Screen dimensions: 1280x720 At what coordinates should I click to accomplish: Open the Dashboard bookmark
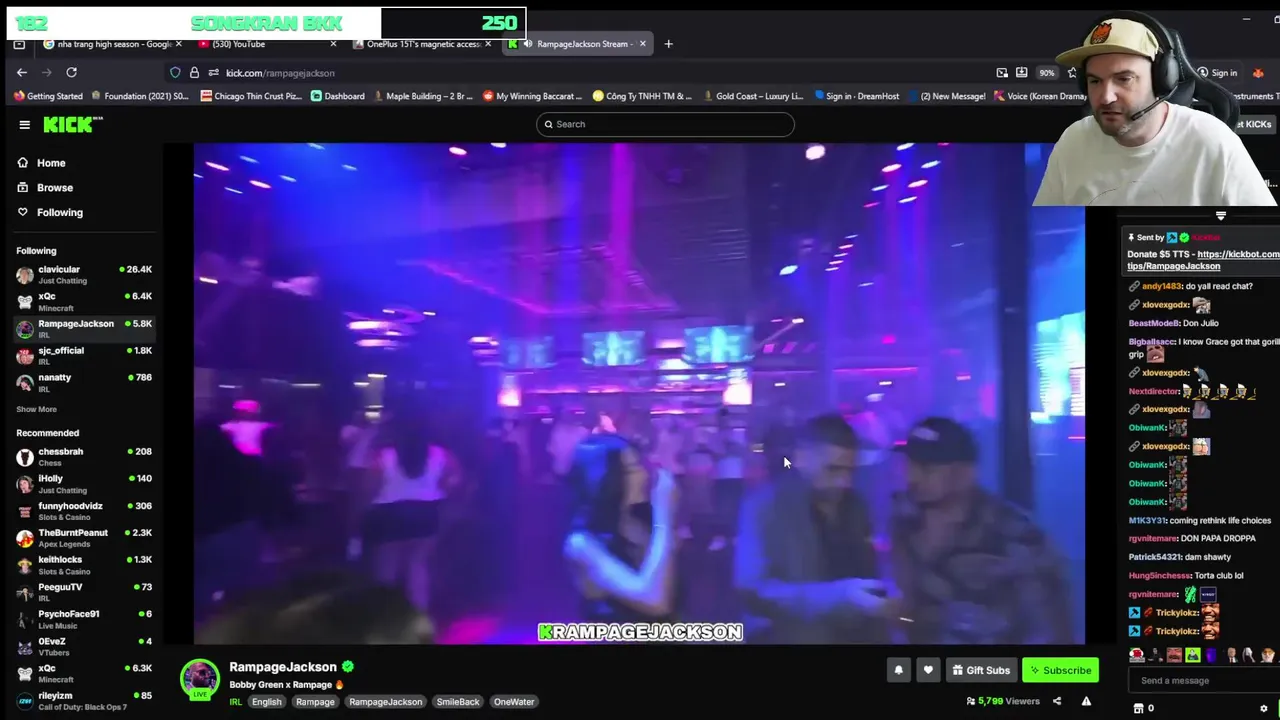click(x=338, y=96)
